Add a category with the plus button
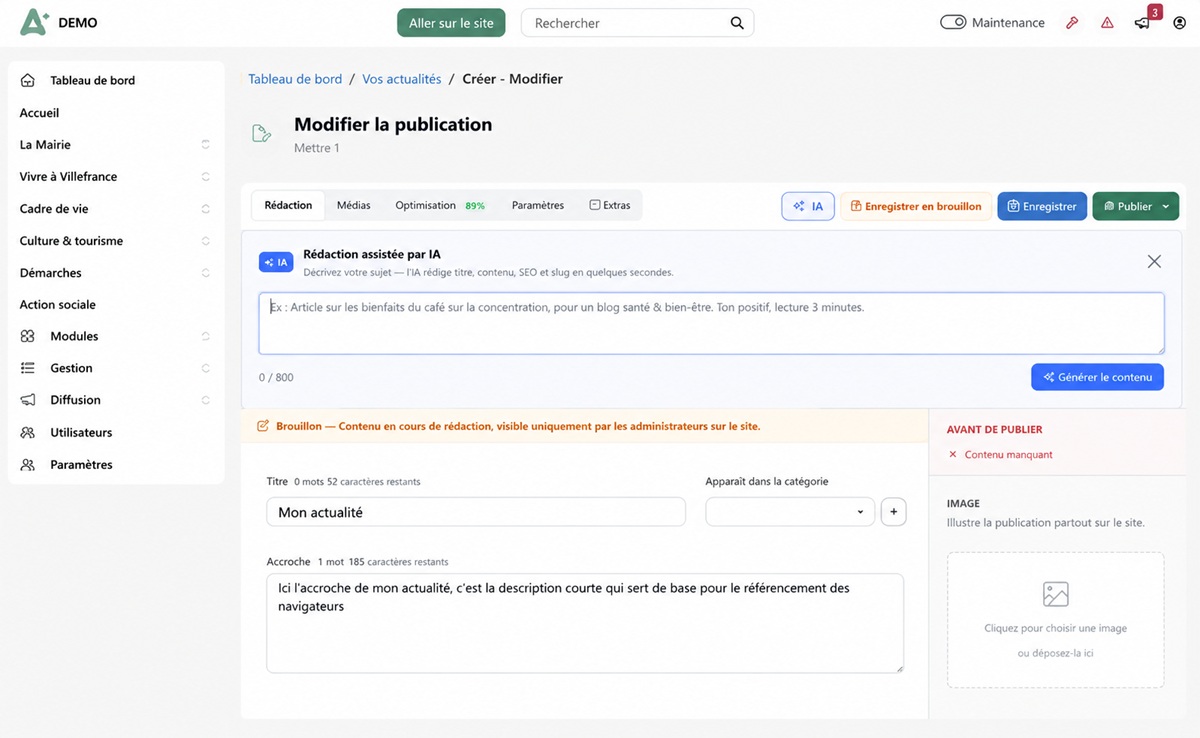This screenshot has width=1200, height=738. (x=893, y=512)
